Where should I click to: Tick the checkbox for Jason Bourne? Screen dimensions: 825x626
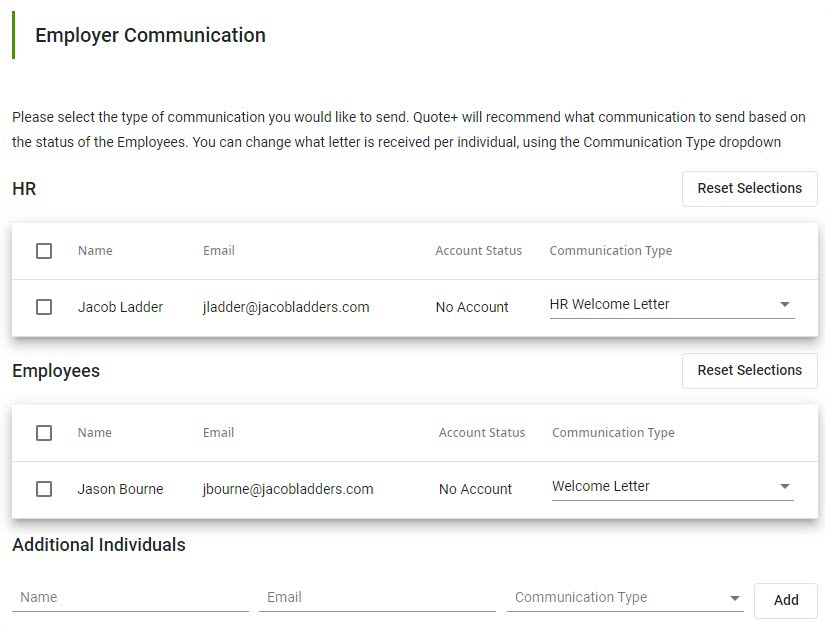[44, 489]
